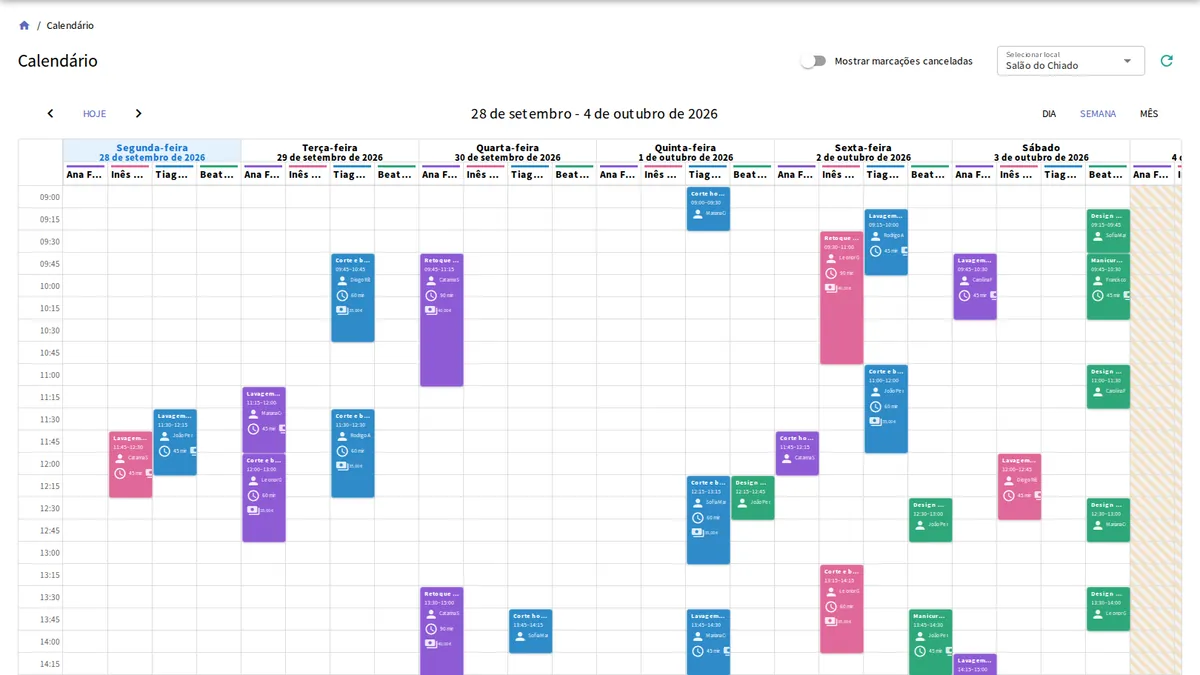Click the 09:00 time label

49,197
